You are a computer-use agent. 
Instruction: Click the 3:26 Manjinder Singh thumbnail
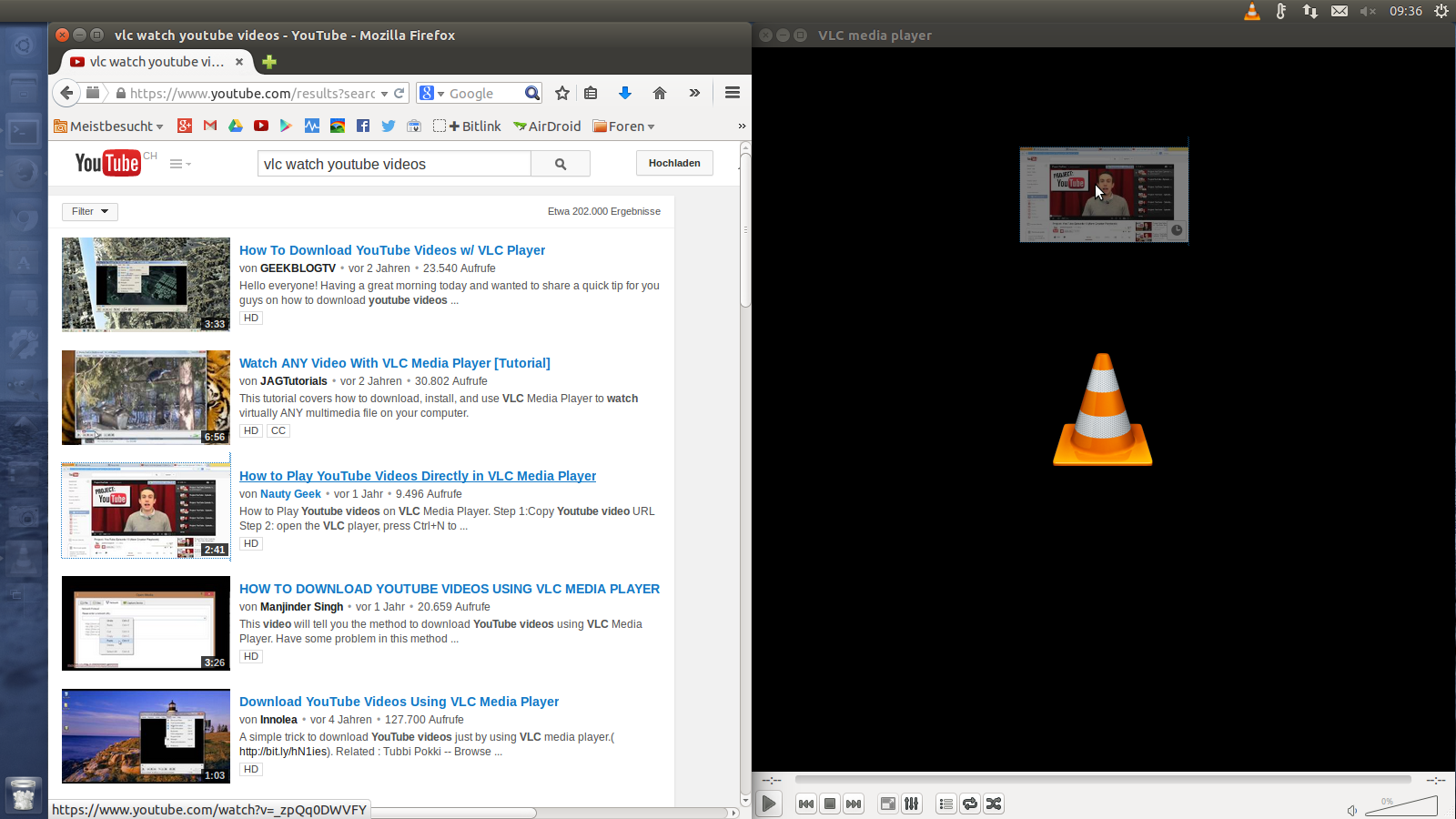146,623
